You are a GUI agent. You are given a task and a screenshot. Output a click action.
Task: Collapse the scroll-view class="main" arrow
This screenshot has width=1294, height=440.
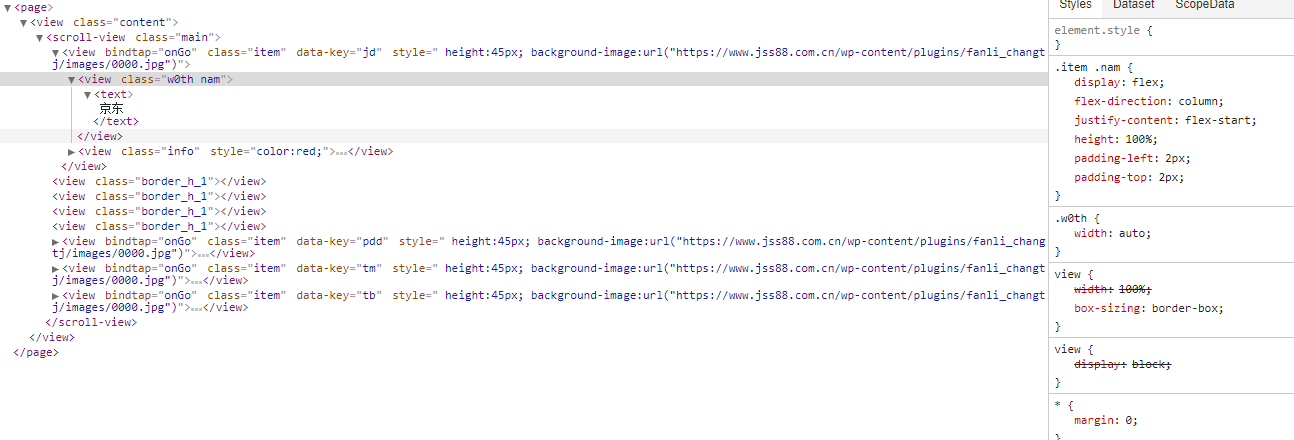tap(40, 37)
